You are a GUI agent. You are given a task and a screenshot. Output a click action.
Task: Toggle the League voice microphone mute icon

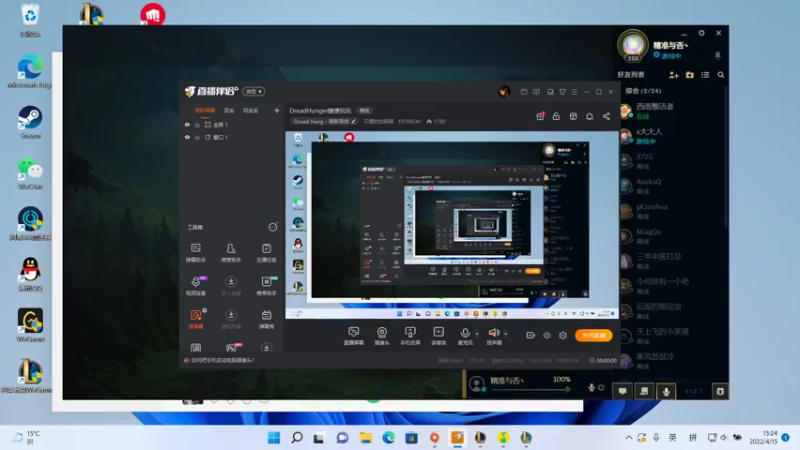point(591,388)
